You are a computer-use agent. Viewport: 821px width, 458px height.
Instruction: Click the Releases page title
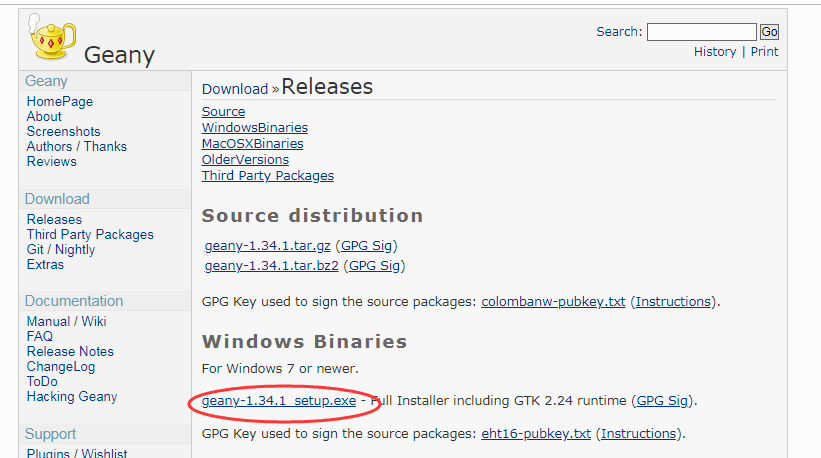(327, 87)
